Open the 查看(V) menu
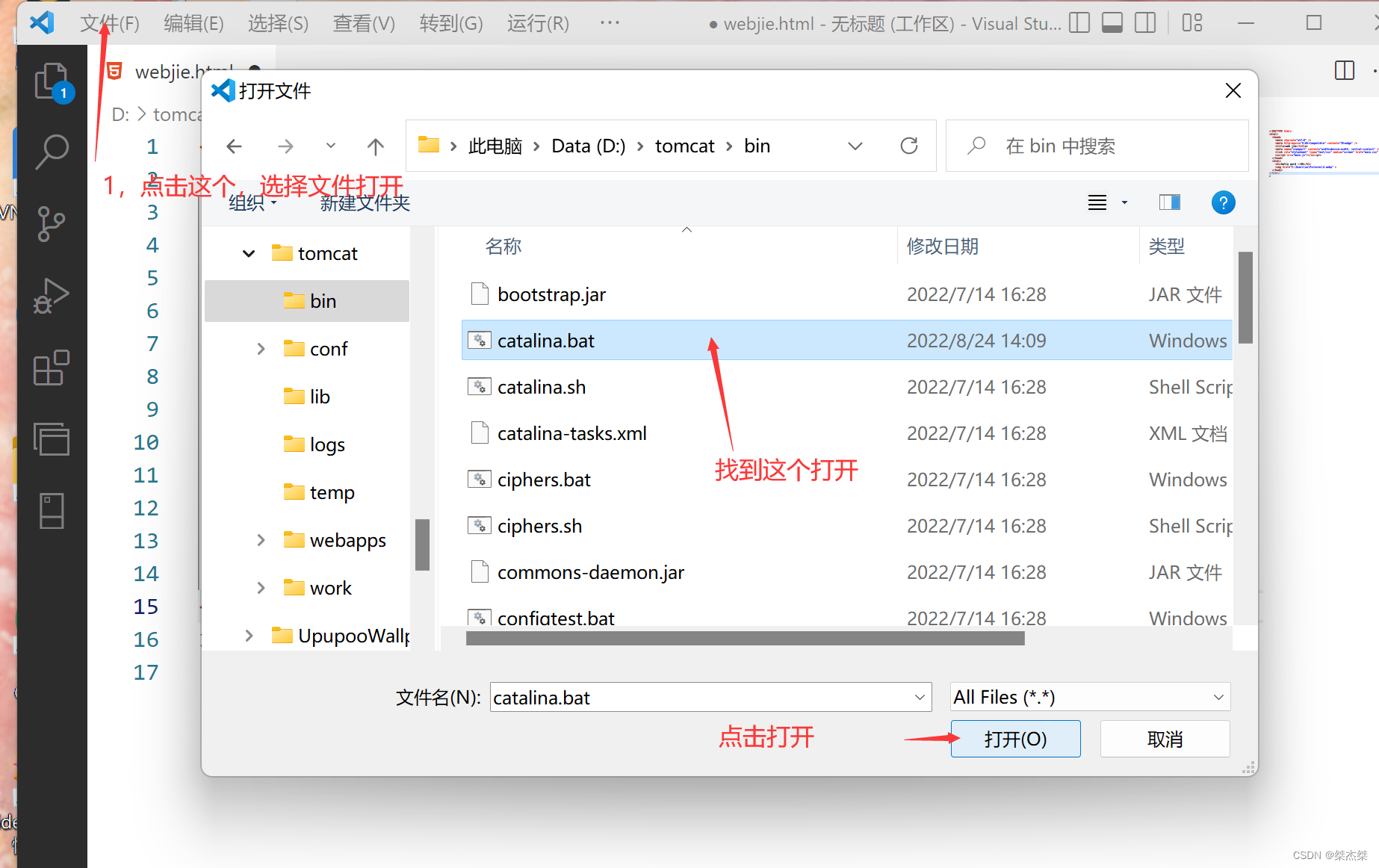This screenshot has width=1379, height=868. [x=364, y=23]
